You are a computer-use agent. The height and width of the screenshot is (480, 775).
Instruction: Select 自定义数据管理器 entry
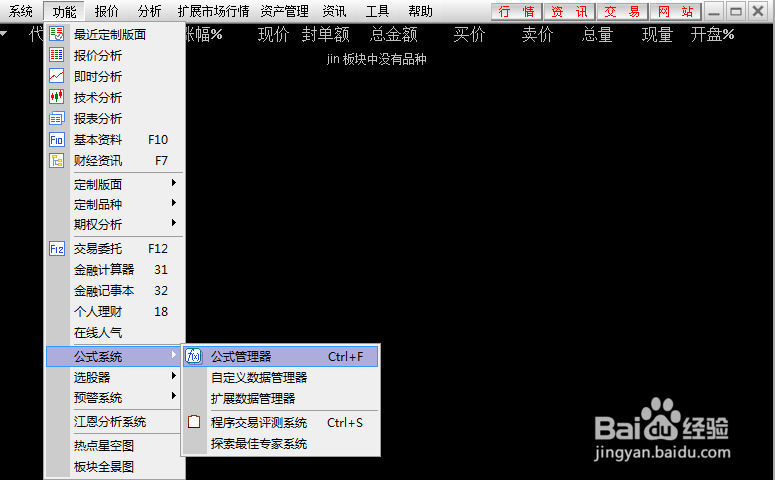click(281, 378)
